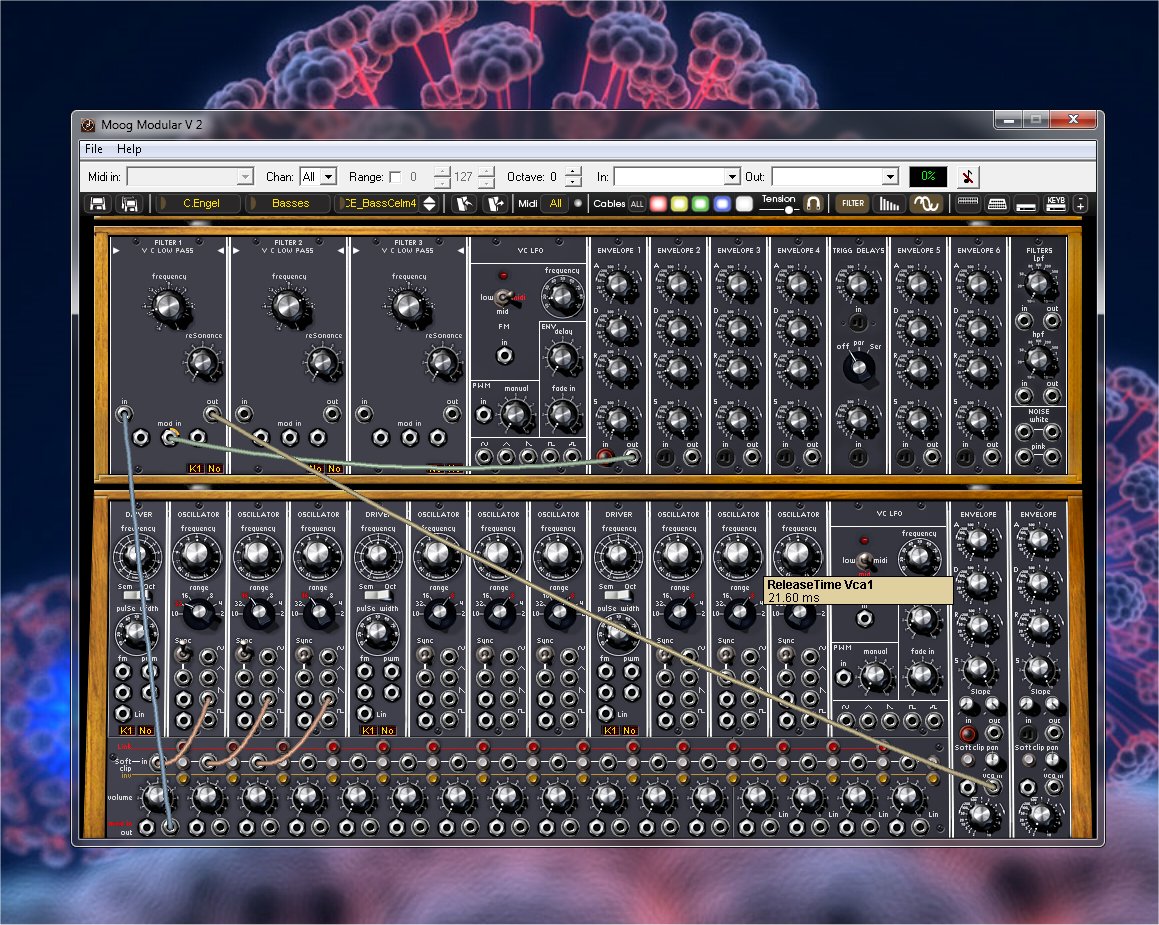Click the plus/minus expand view icon
The image size is (1159, 925).
(x=1080, y=203)
